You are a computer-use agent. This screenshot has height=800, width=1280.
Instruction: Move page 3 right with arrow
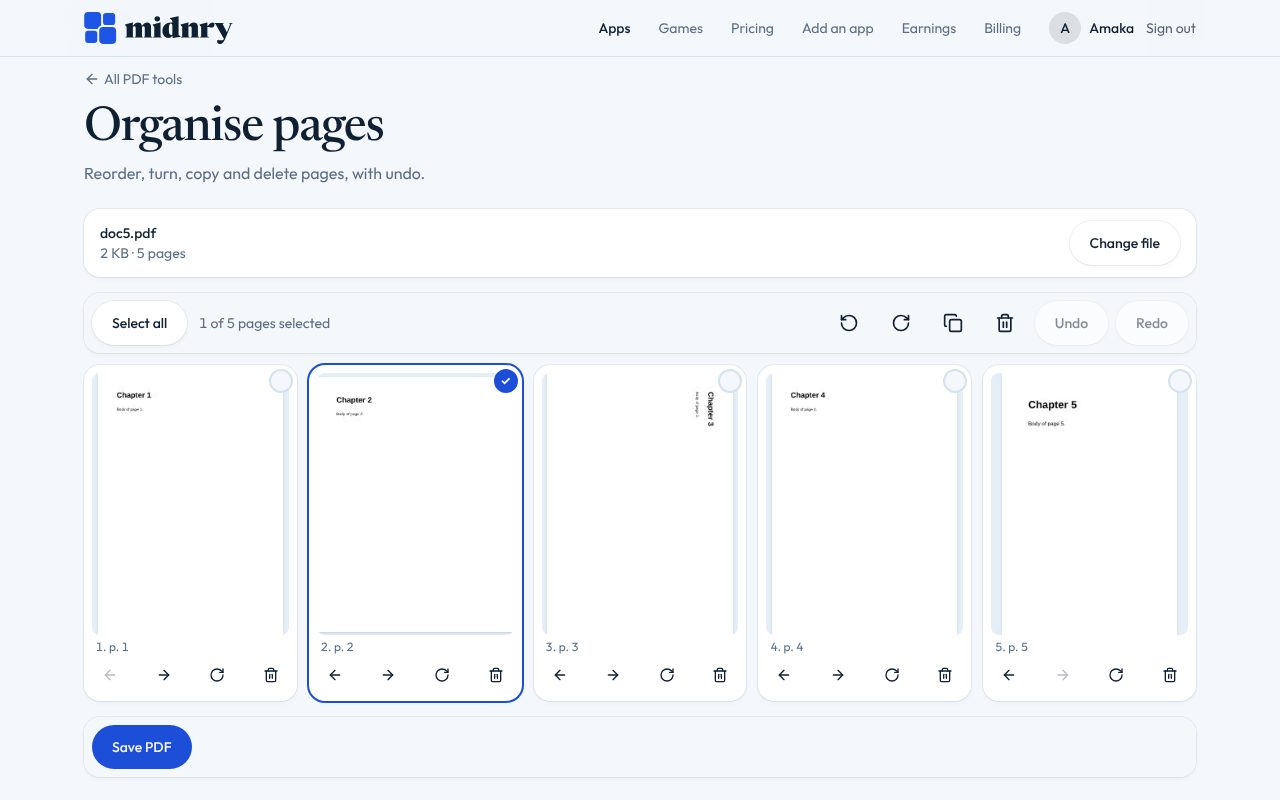click(x=613, y=675)
